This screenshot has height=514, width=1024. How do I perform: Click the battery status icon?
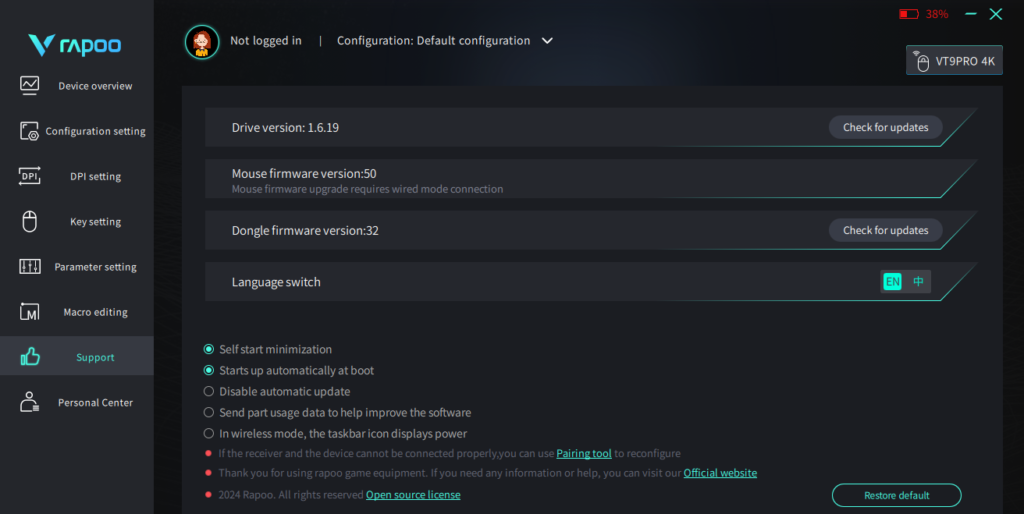(908, 15)
